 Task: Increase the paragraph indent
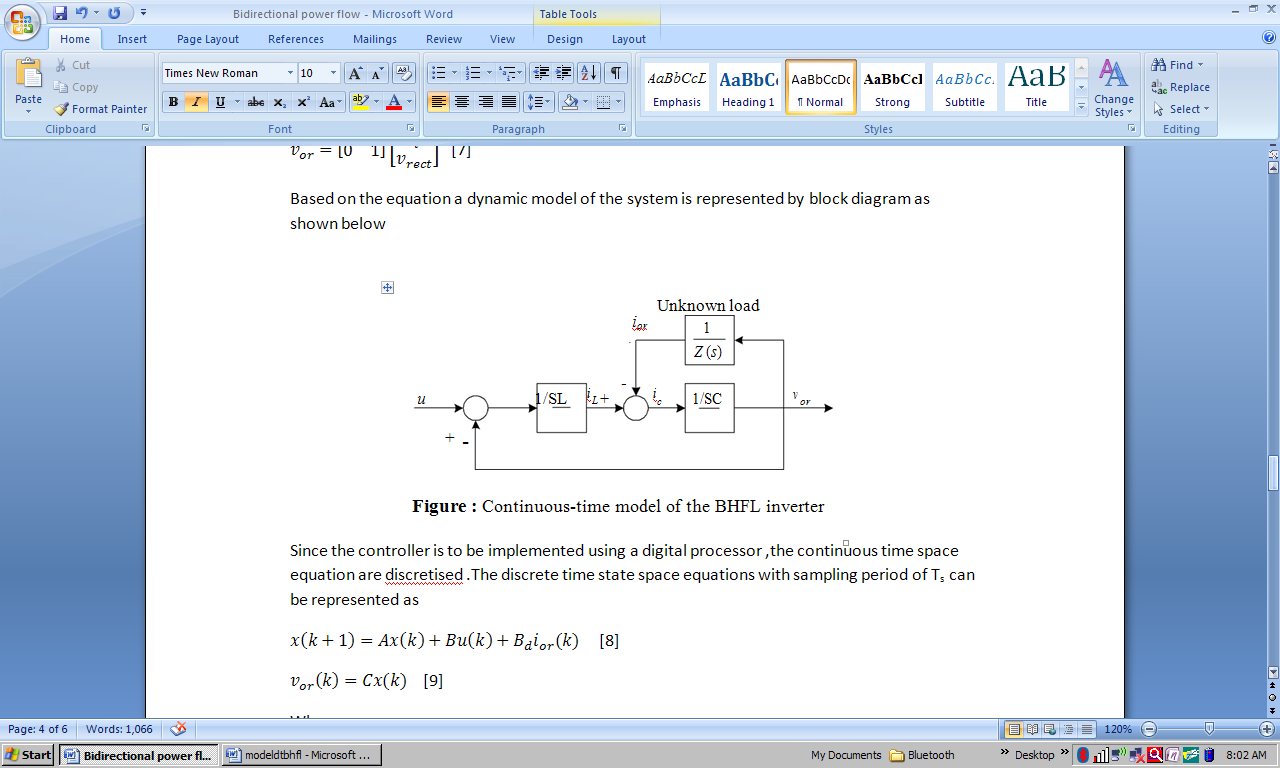[x=564, y=73]
